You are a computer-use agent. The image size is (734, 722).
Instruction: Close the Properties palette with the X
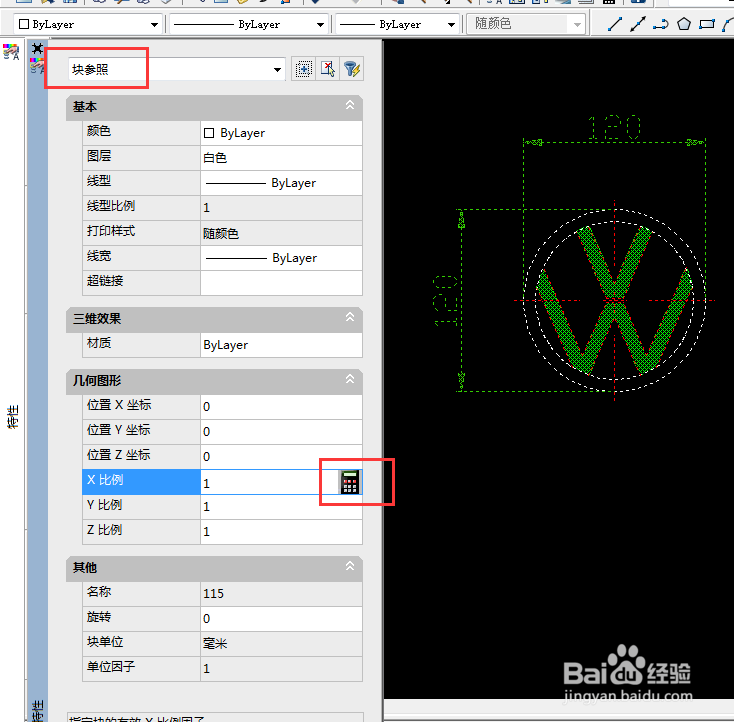(x=37, y=48)
